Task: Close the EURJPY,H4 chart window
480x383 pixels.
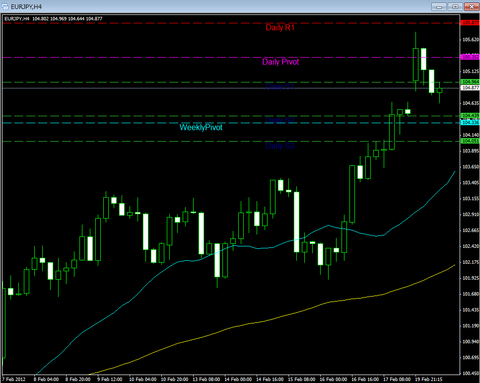Action: (x=471, y=6)
